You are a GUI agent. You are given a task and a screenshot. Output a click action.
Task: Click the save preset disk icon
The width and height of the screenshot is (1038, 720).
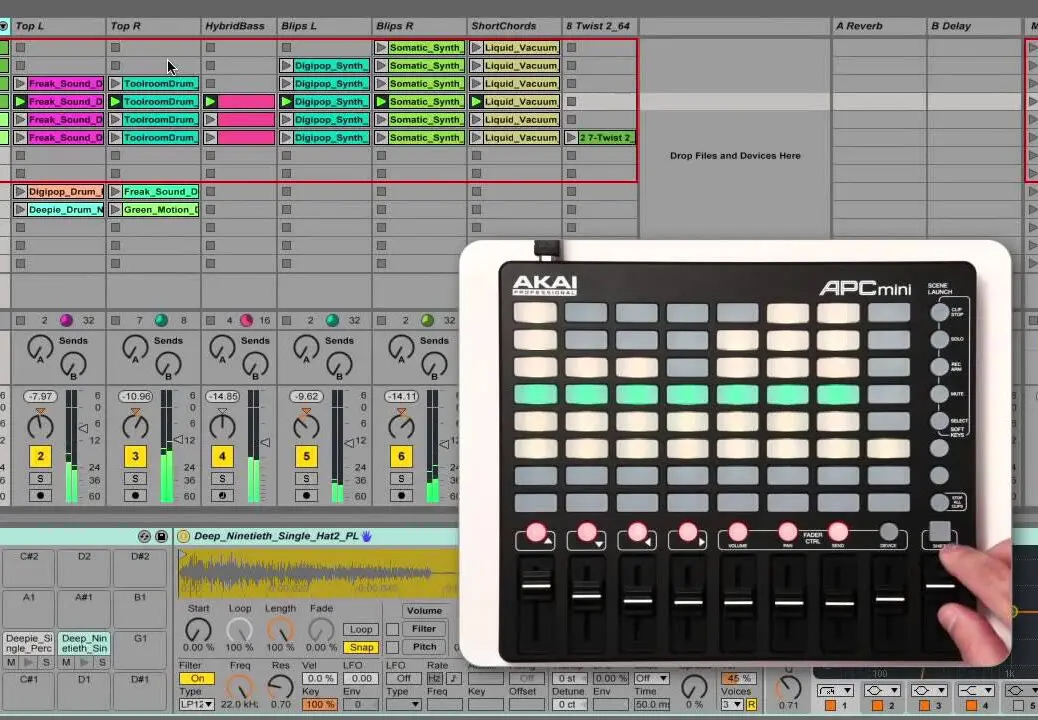161,536
